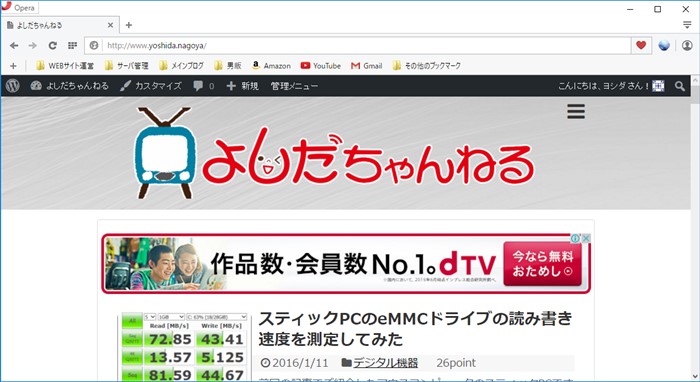Open the 新規 new content menu
Image resolution: width=700 pixels, height=382 pixels.
tap(242, 86)
